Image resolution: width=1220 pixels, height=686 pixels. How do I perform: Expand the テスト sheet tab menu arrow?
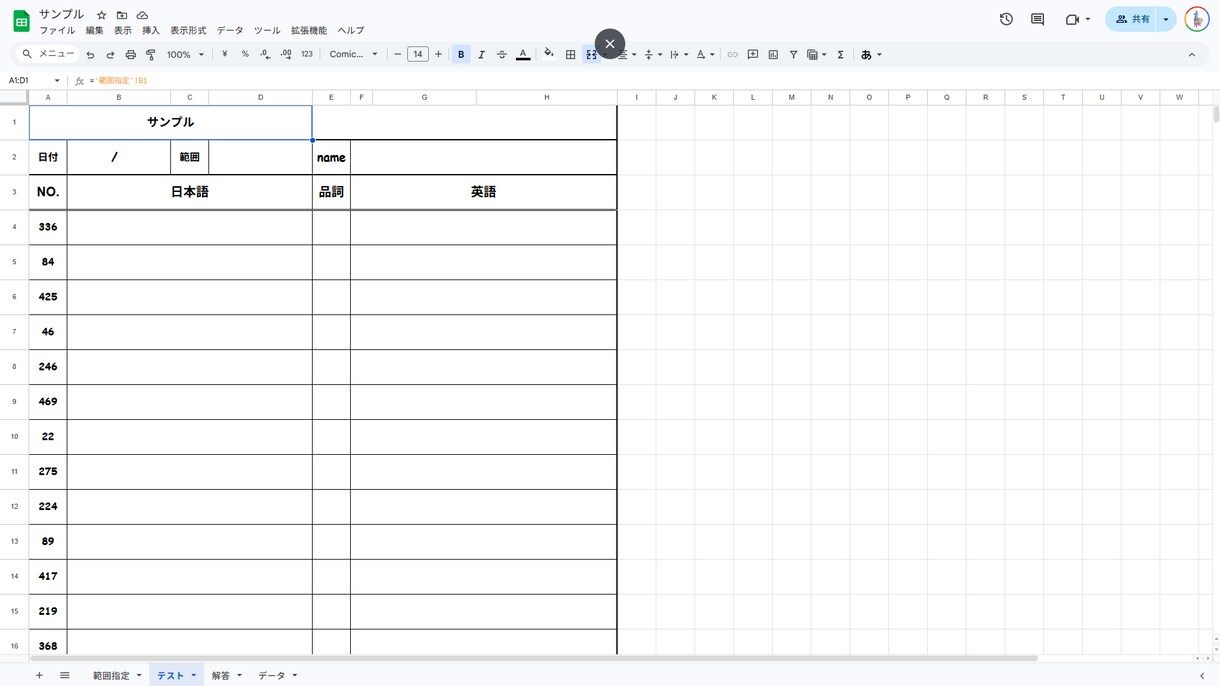tap(194, 676)
